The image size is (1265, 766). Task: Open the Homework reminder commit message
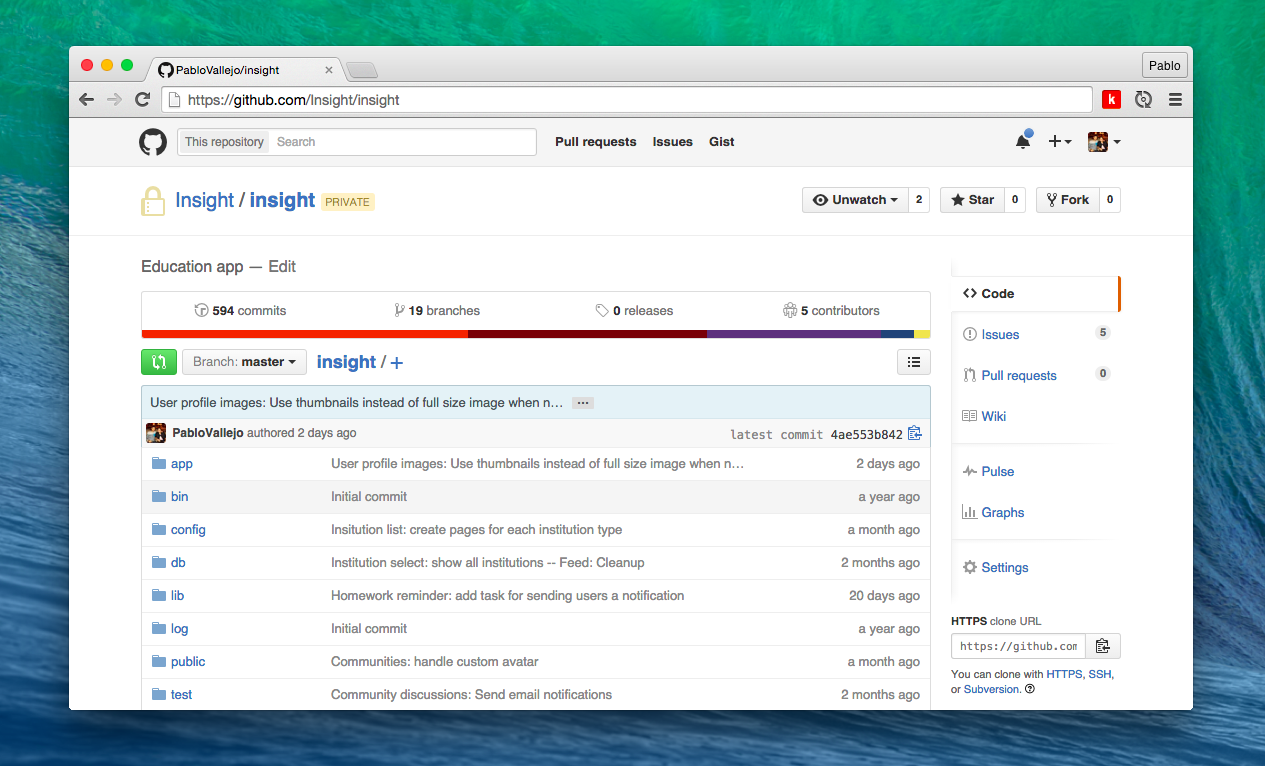508,596
